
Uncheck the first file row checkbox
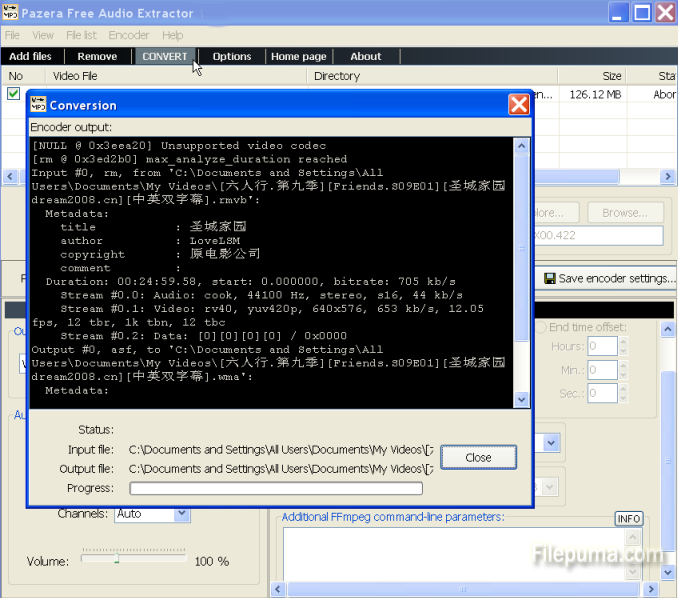coord(13,93)
